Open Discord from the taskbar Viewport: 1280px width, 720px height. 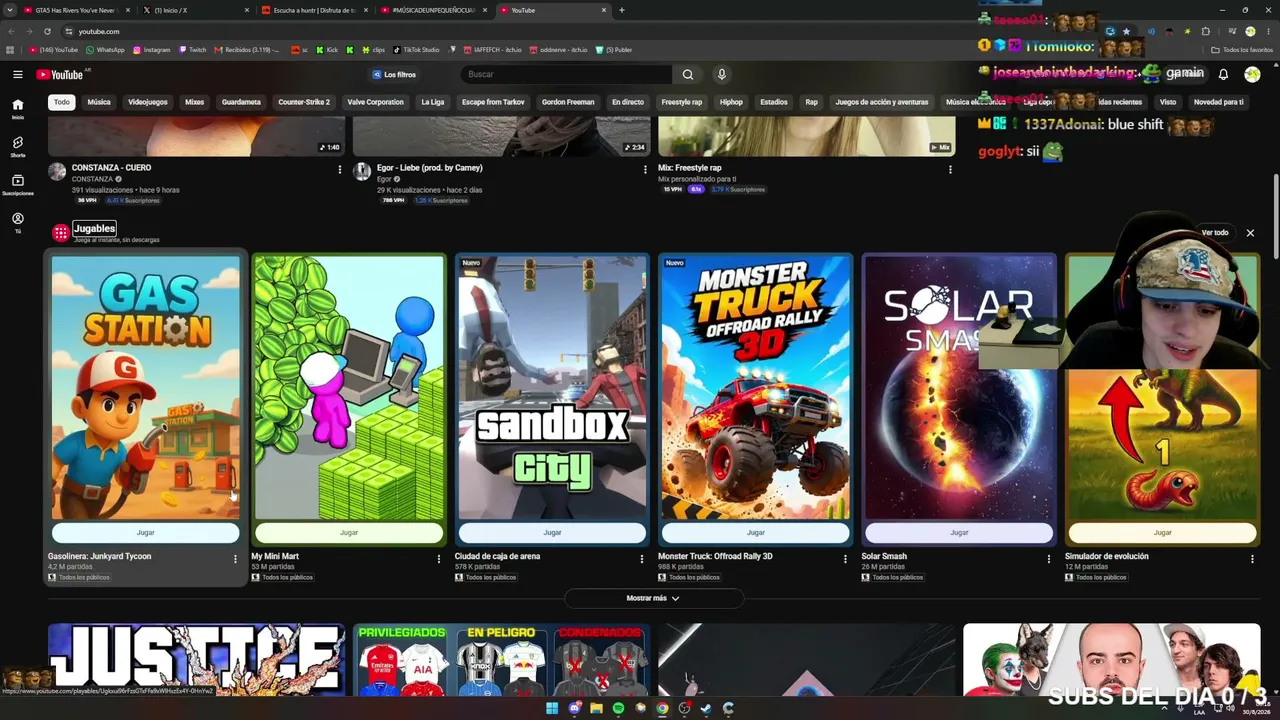pyautogui.click(x=574, y=708)
